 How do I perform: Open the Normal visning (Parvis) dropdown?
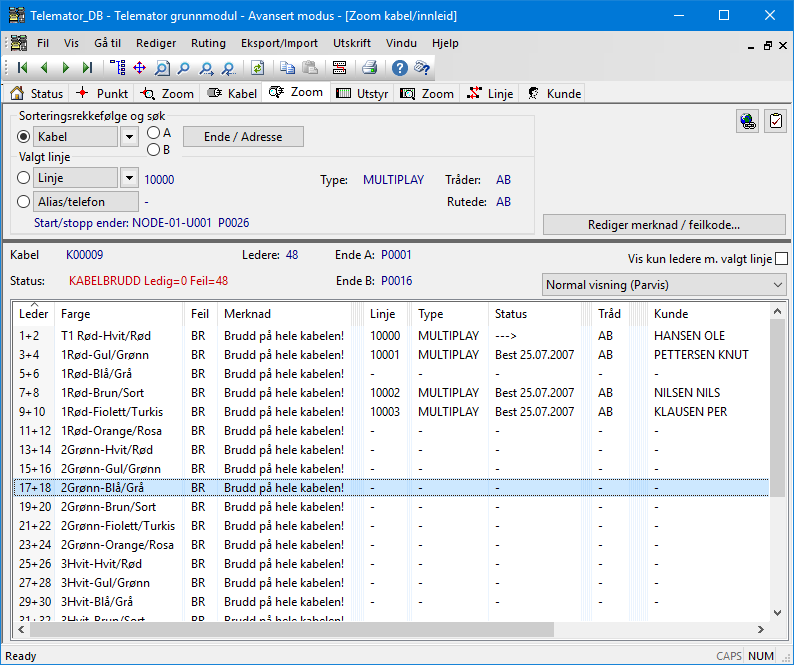(664, 285)
